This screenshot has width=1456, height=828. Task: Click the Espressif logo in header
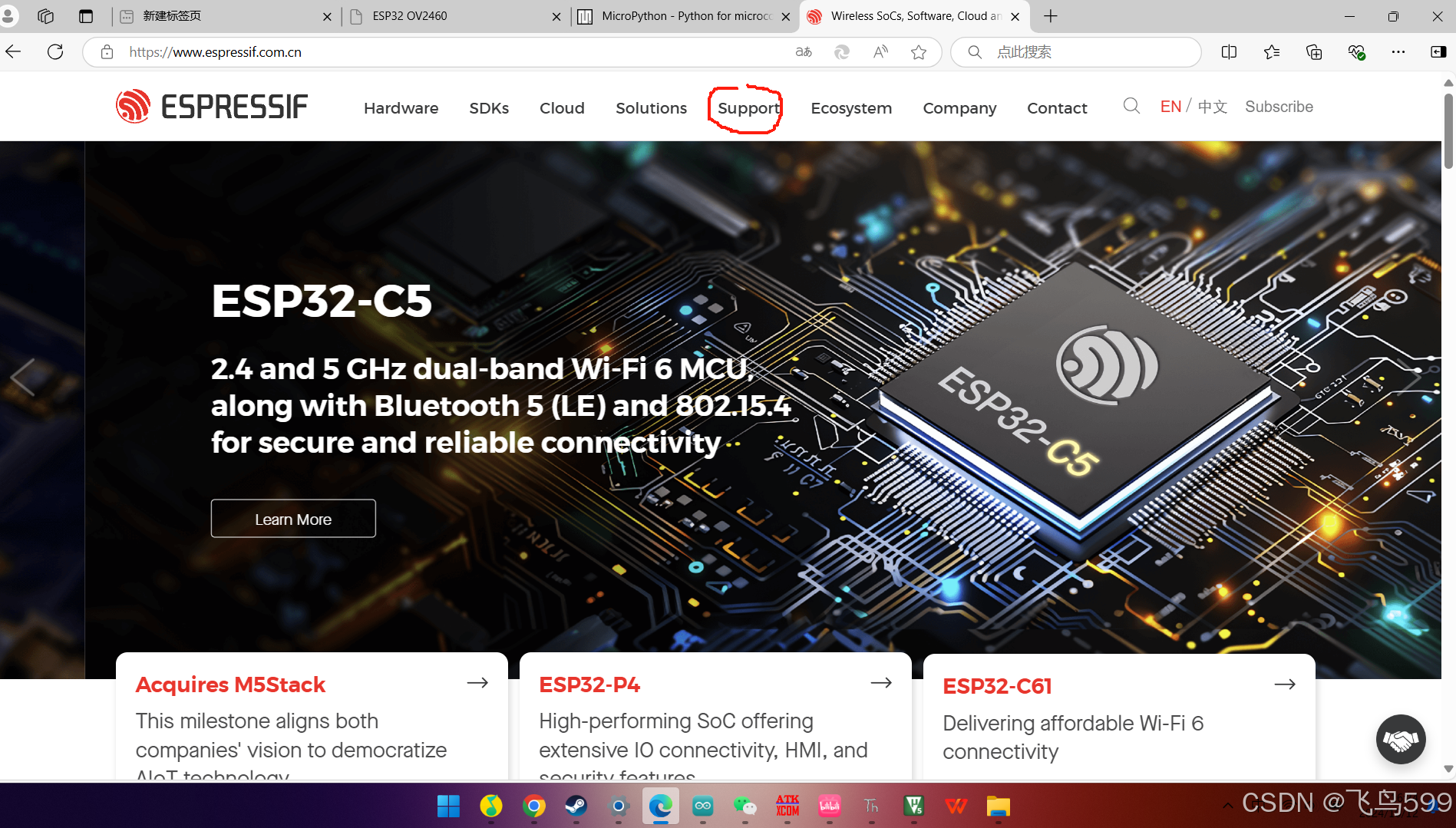212,106
